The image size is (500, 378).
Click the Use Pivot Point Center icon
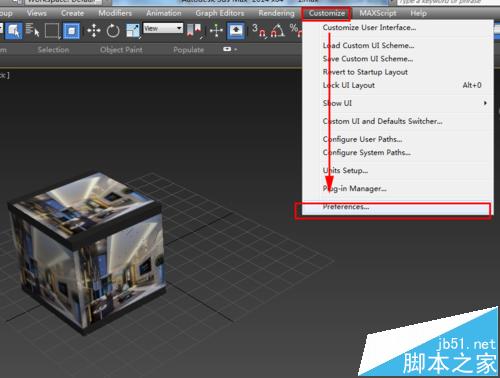click(x=194, y=30)
